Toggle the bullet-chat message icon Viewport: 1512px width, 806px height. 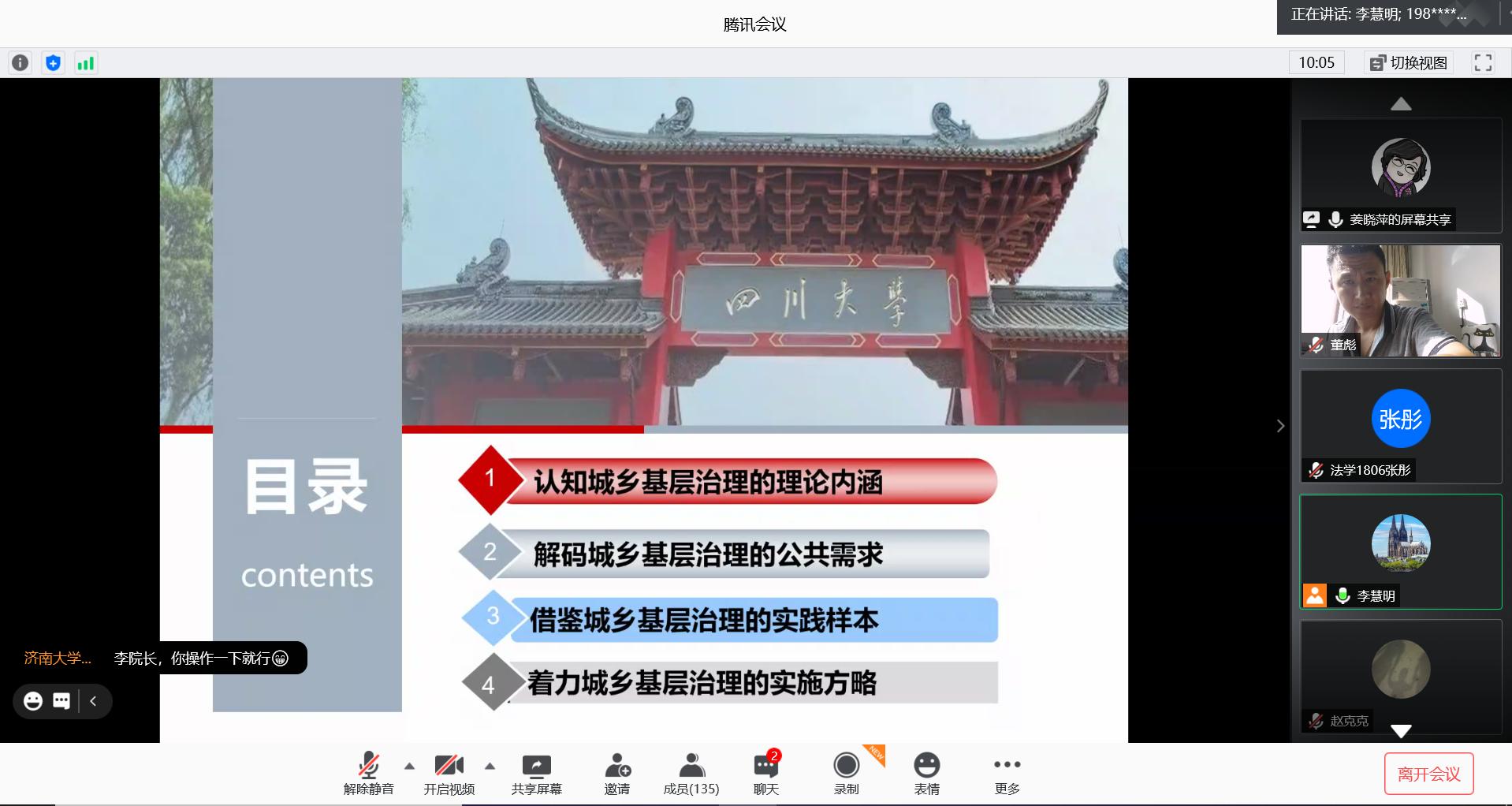pyautogui.click(x=61, y=701)
